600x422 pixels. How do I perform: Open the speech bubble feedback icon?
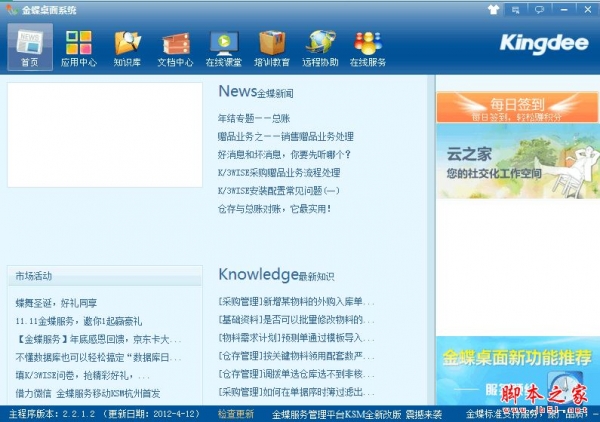pyautogui.click(x=540, y=10)
